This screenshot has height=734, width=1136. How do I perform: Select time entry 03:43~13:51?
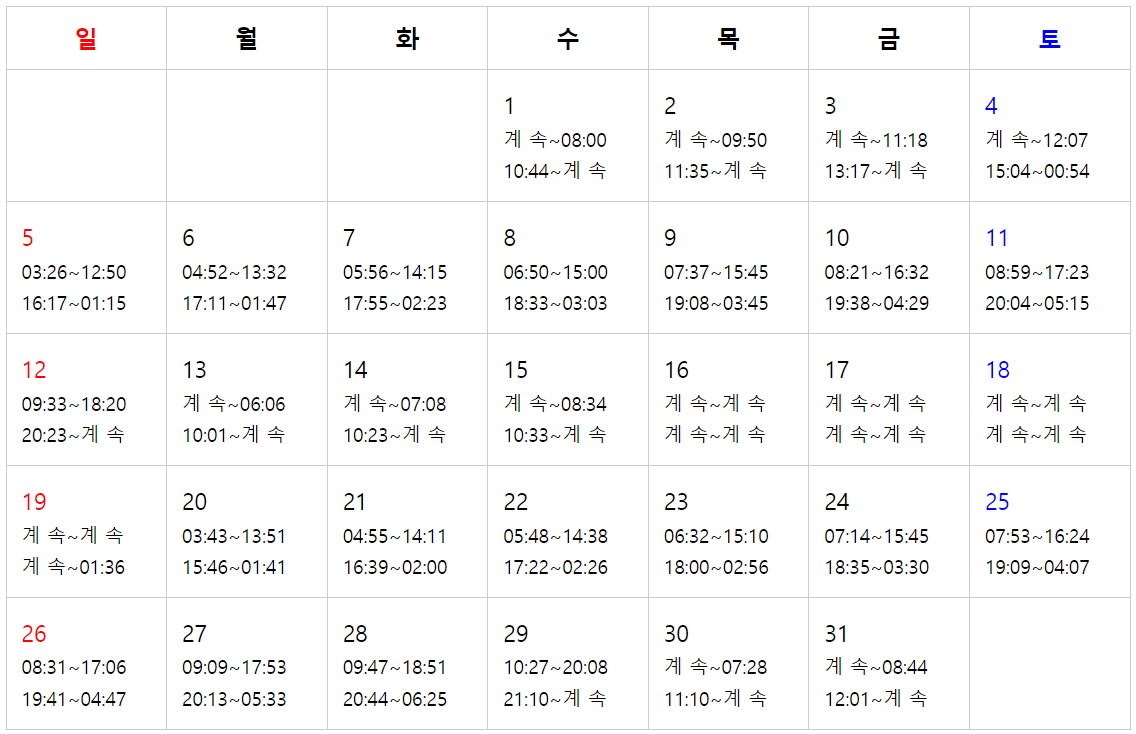pyautogui.click(x=234, y=536)
